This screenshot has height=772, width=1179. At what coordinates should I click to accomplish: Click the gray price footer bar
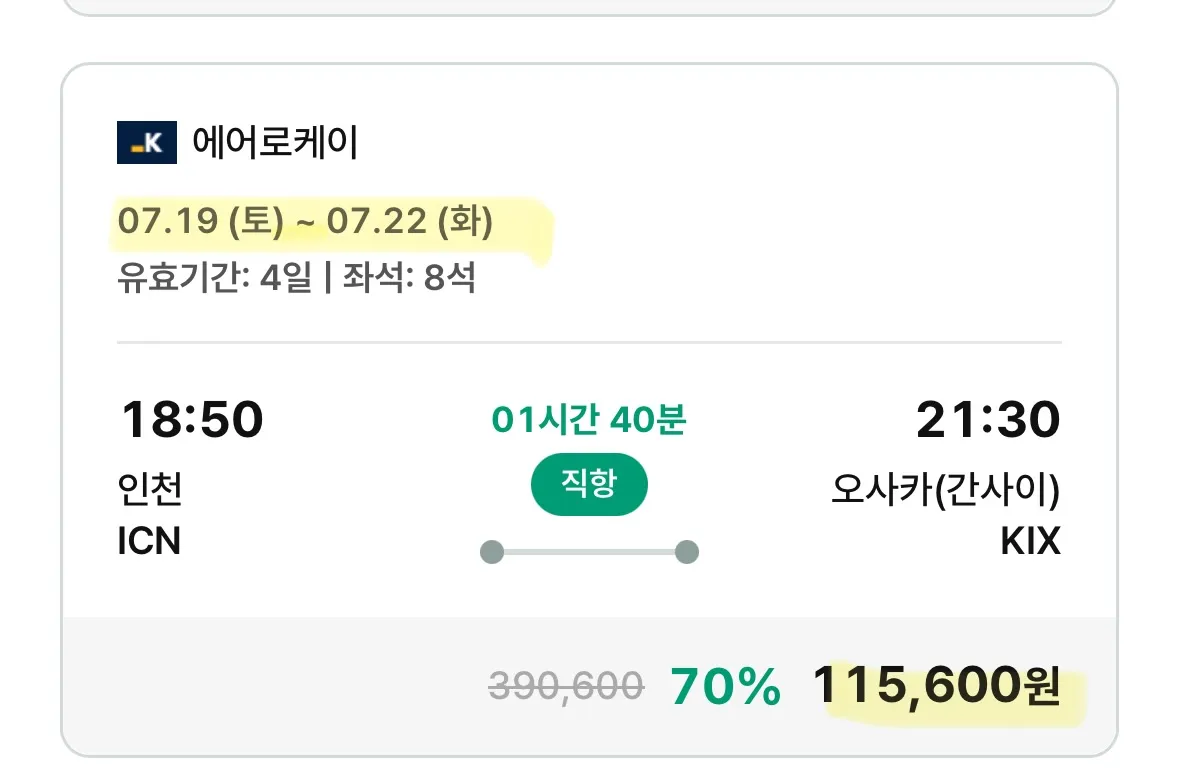click(590, 686)
